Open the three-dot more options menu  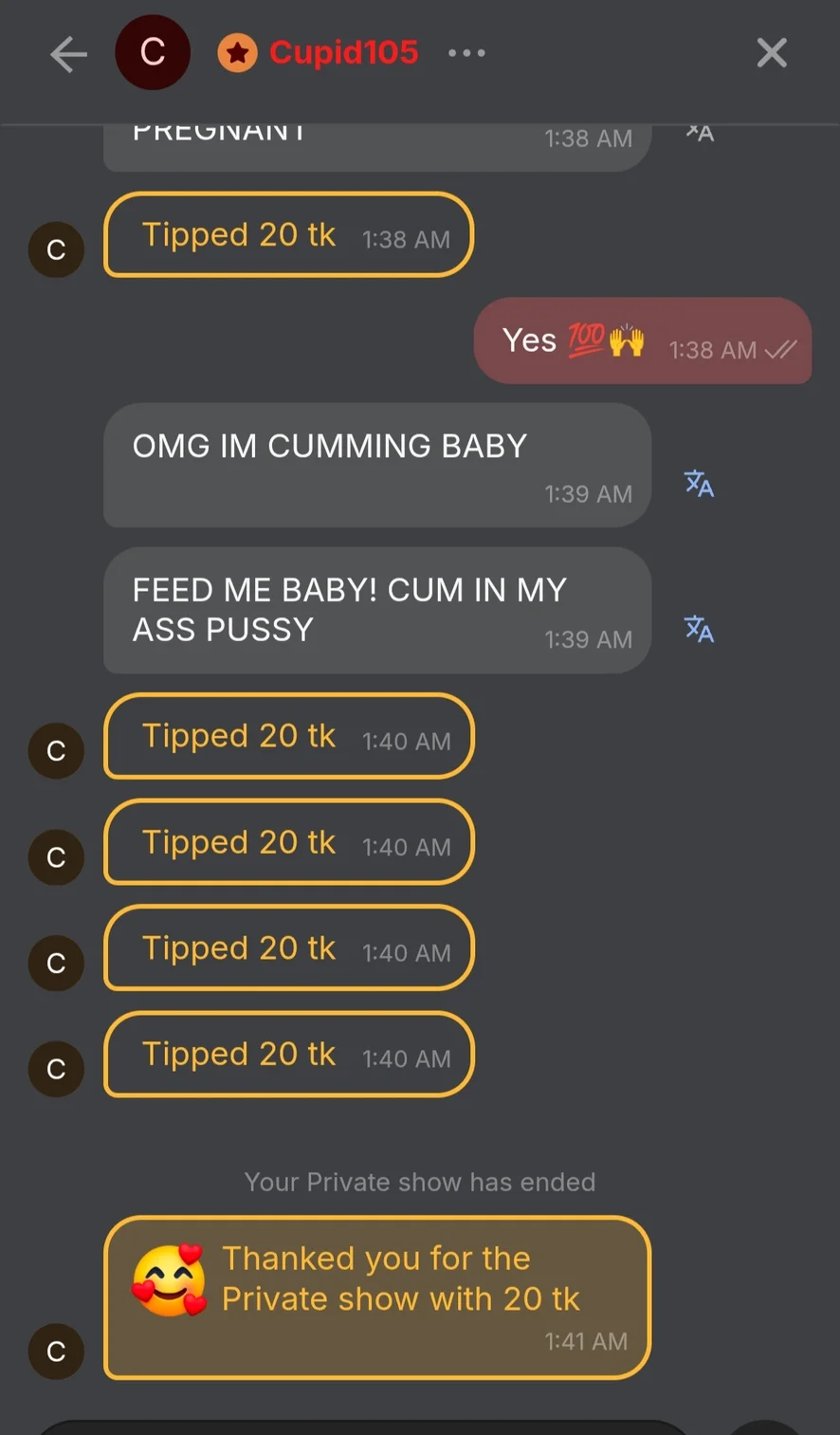tap(466, 53)
